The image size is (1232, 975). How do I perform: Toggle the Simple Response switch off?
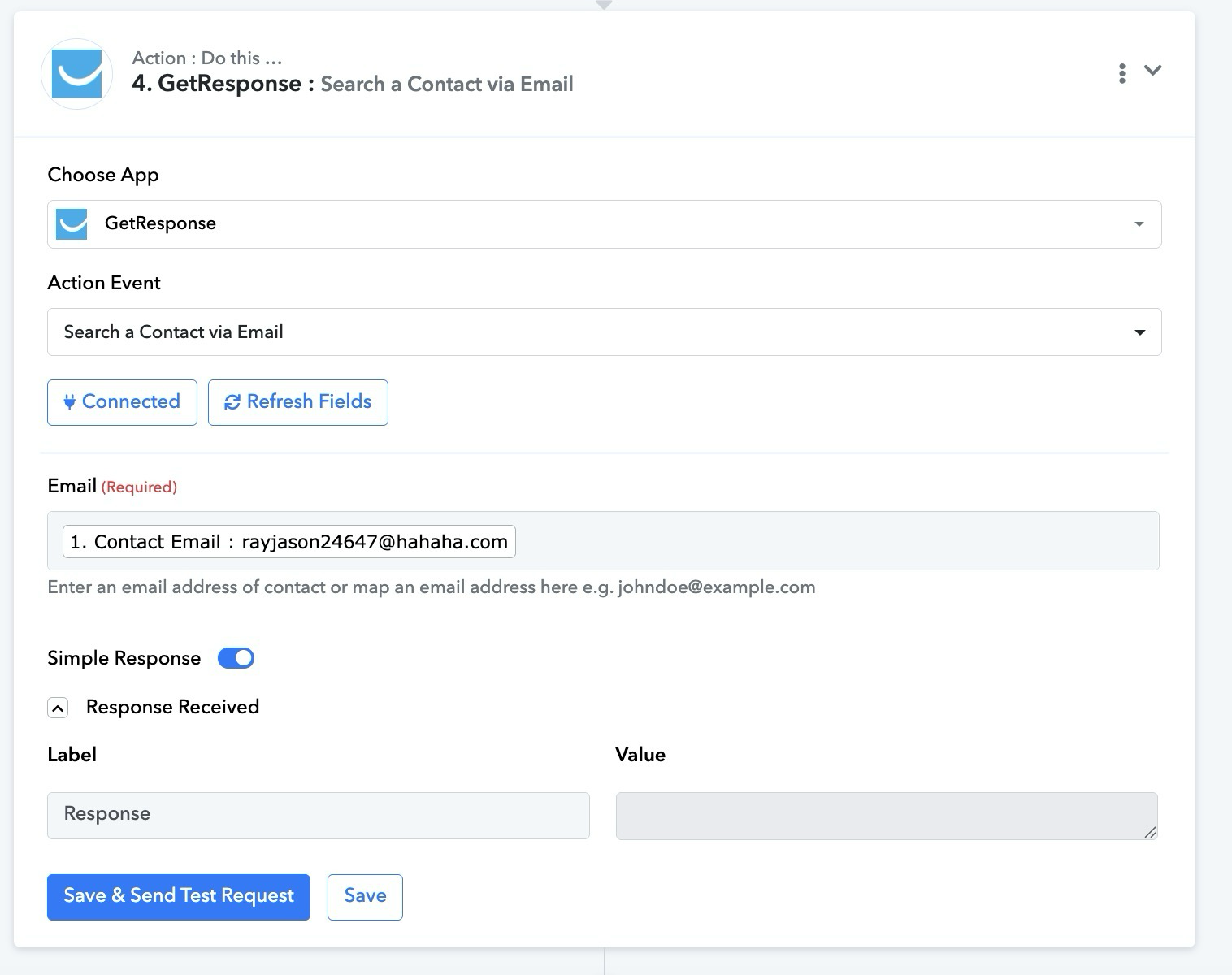(x=236, y=658)
